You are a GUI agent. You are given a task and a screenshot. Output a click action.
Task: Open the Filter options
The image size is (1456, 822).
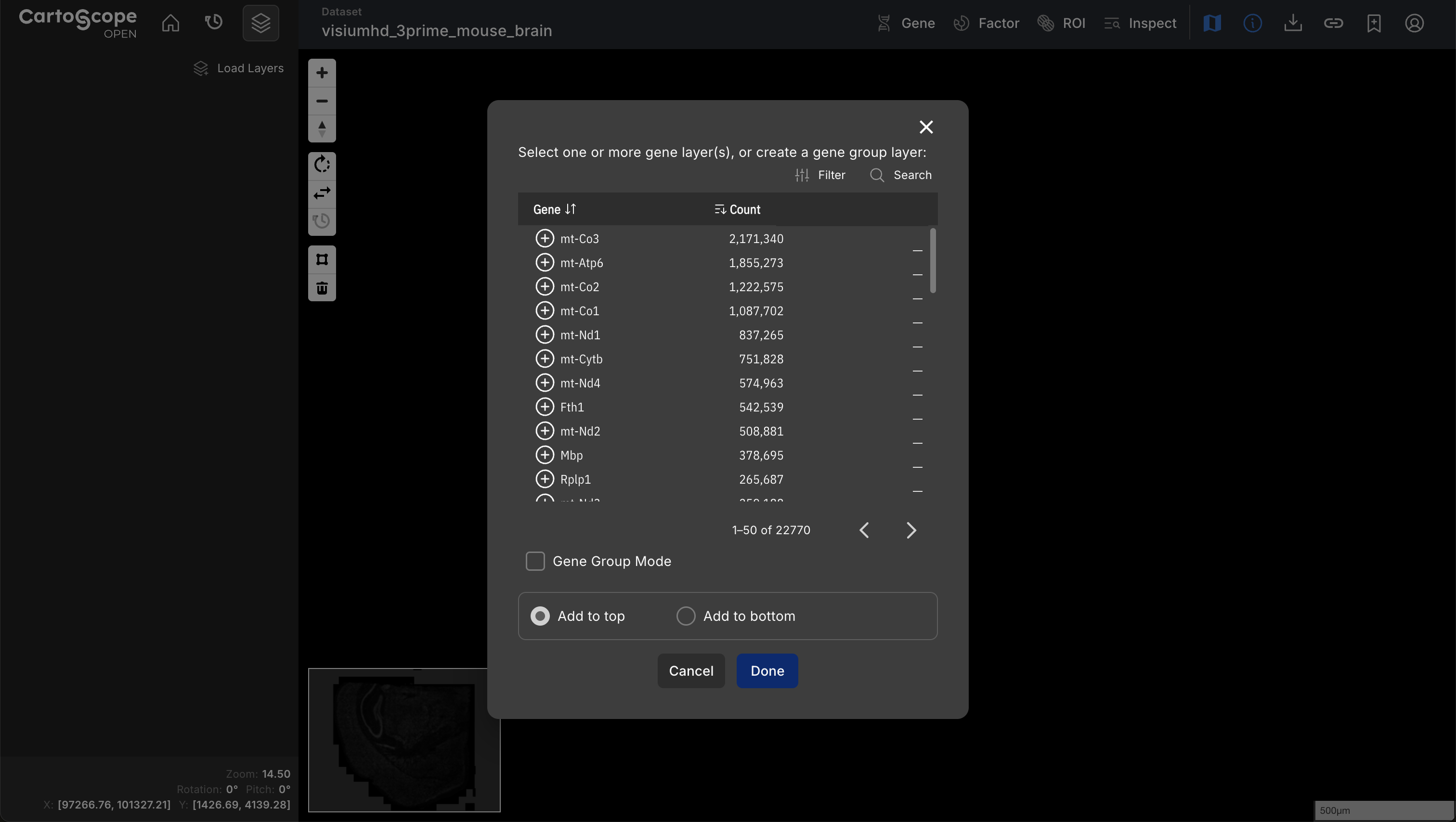(820, 175)
